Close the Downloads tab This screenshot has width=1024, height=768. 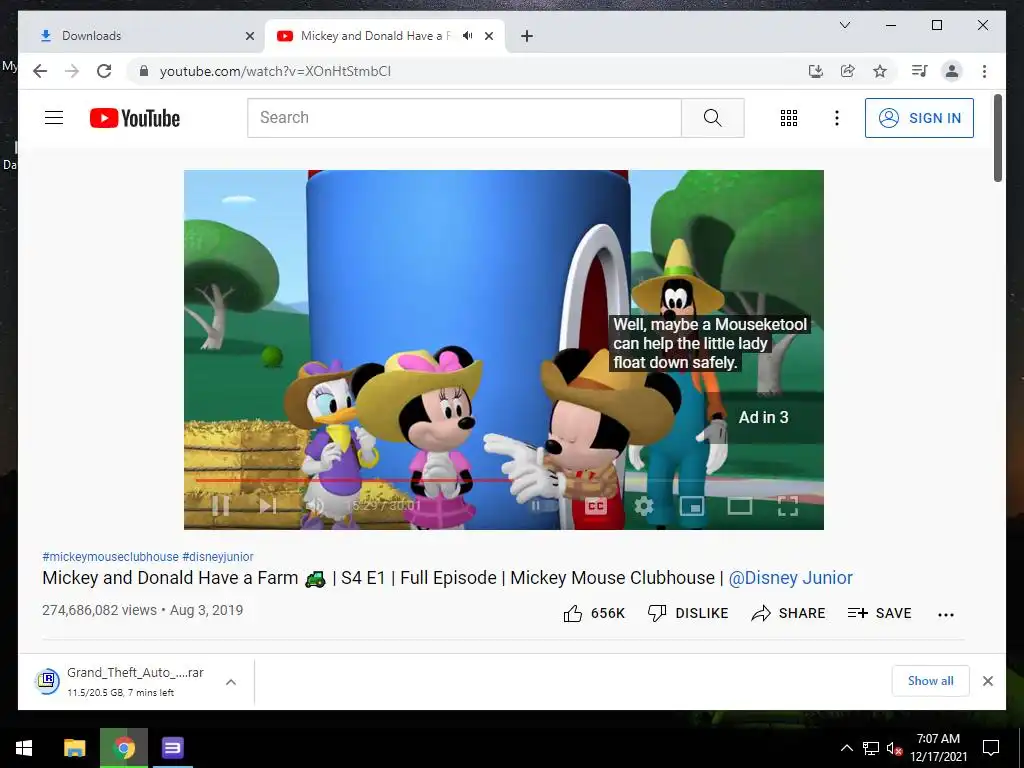[x=249, y=36]
